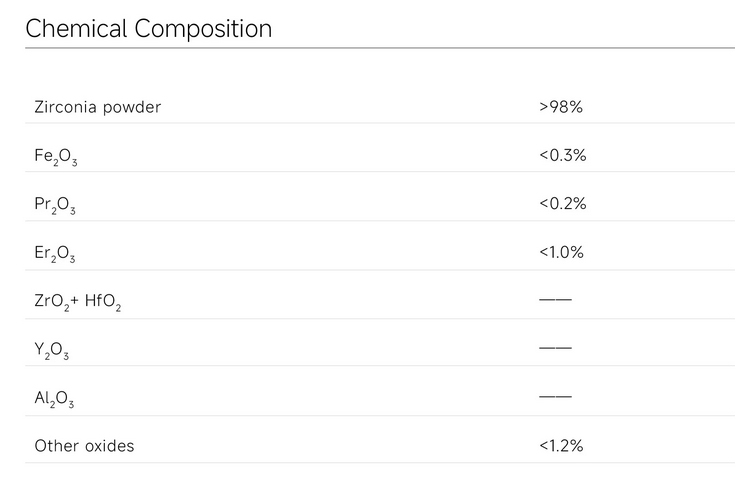Select the Y2O3 row label
The width and height of the screenshot is (750, 478).
(x=51, y=351)
